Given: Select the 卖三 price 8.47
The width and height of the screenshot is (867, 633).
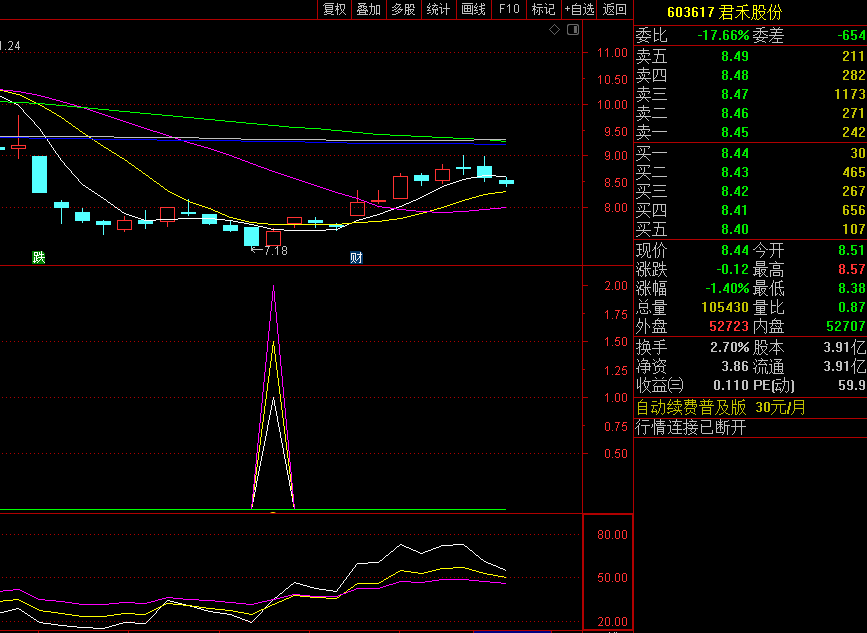Looking at the screenshot, I should pyautogui.click(x=735, y=94).
